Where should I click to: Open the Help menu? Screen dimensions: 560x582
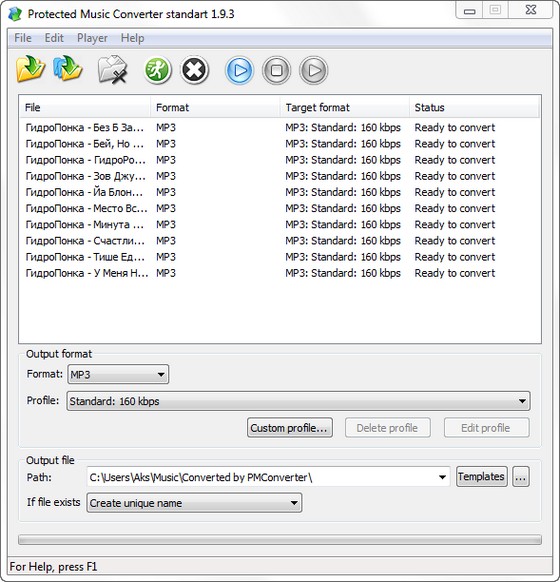(x=132, y=38)
